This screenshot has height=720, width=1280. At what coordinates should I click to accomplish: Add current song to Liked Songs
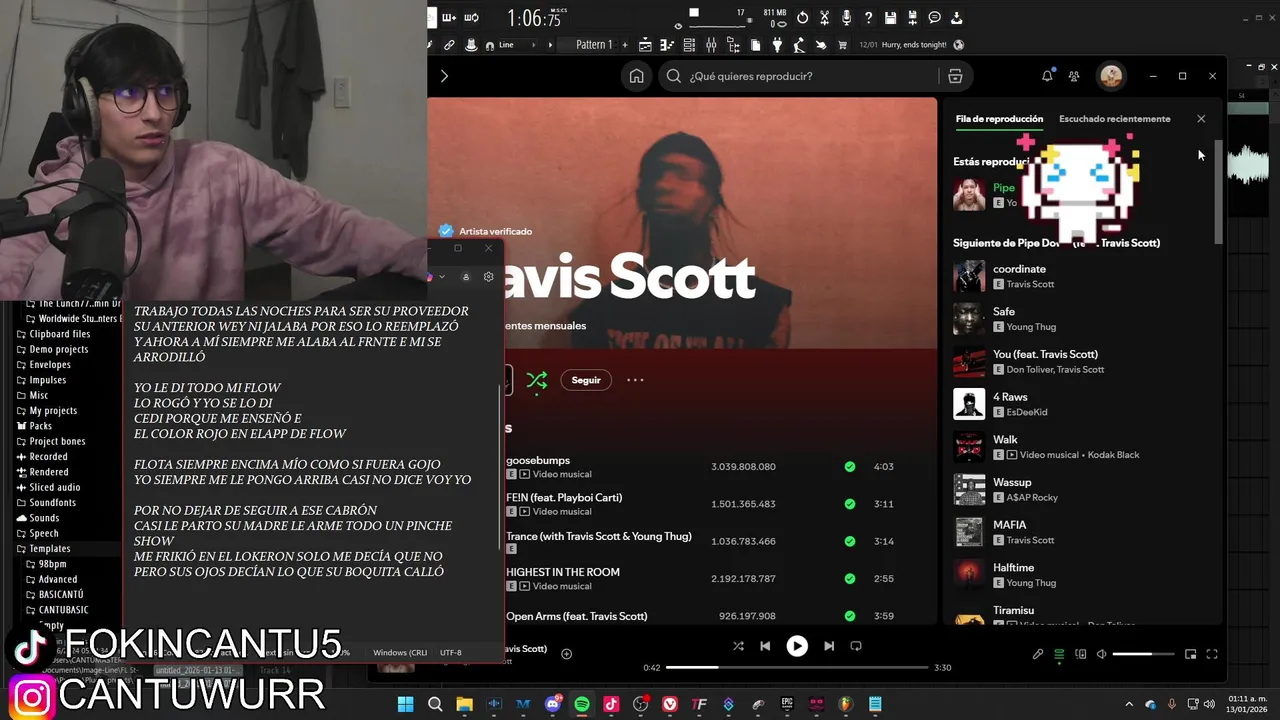click(x=566, y=654)
